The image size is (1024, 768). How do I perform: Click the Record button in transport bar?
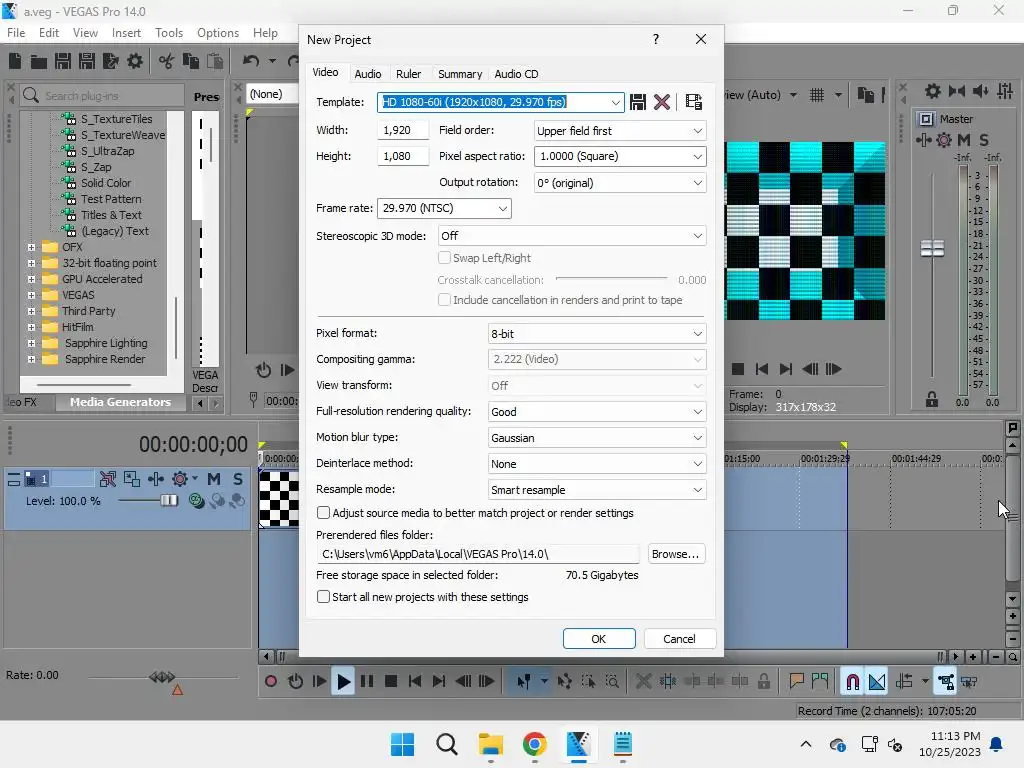pyautogui.click(x=271, y=682)
